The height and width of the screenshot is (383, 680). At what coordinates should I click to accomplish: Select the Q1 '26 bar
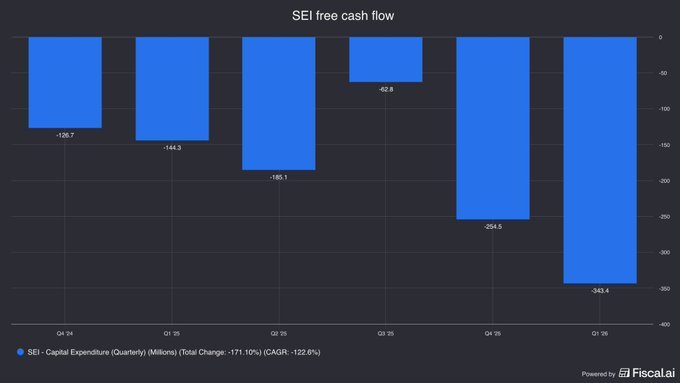click(x=600, y=160)
